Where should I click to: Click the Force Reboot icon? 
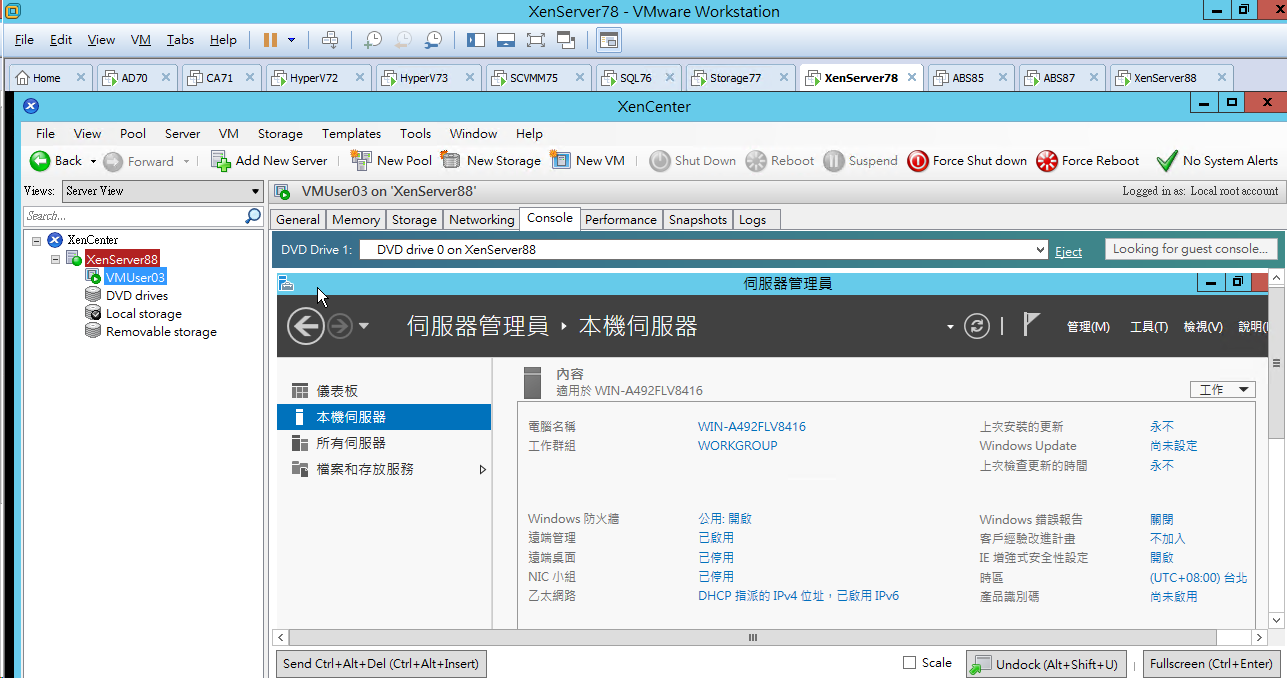[1047, 160]
